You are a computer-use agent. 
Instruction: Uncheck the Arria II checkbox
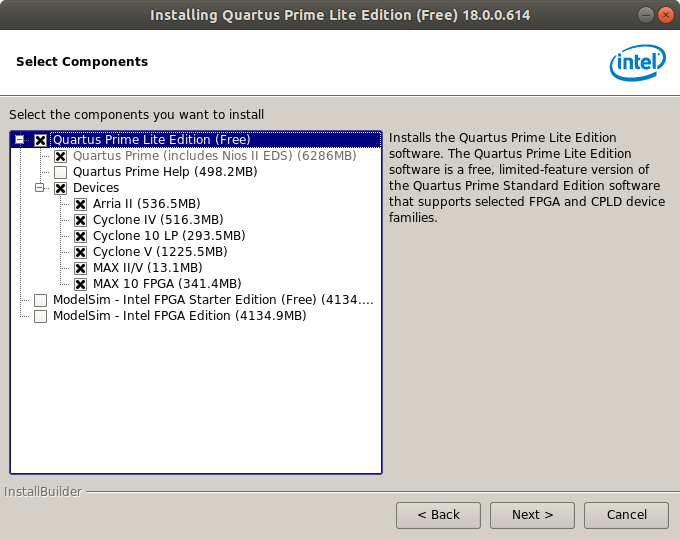coord(80,204)
